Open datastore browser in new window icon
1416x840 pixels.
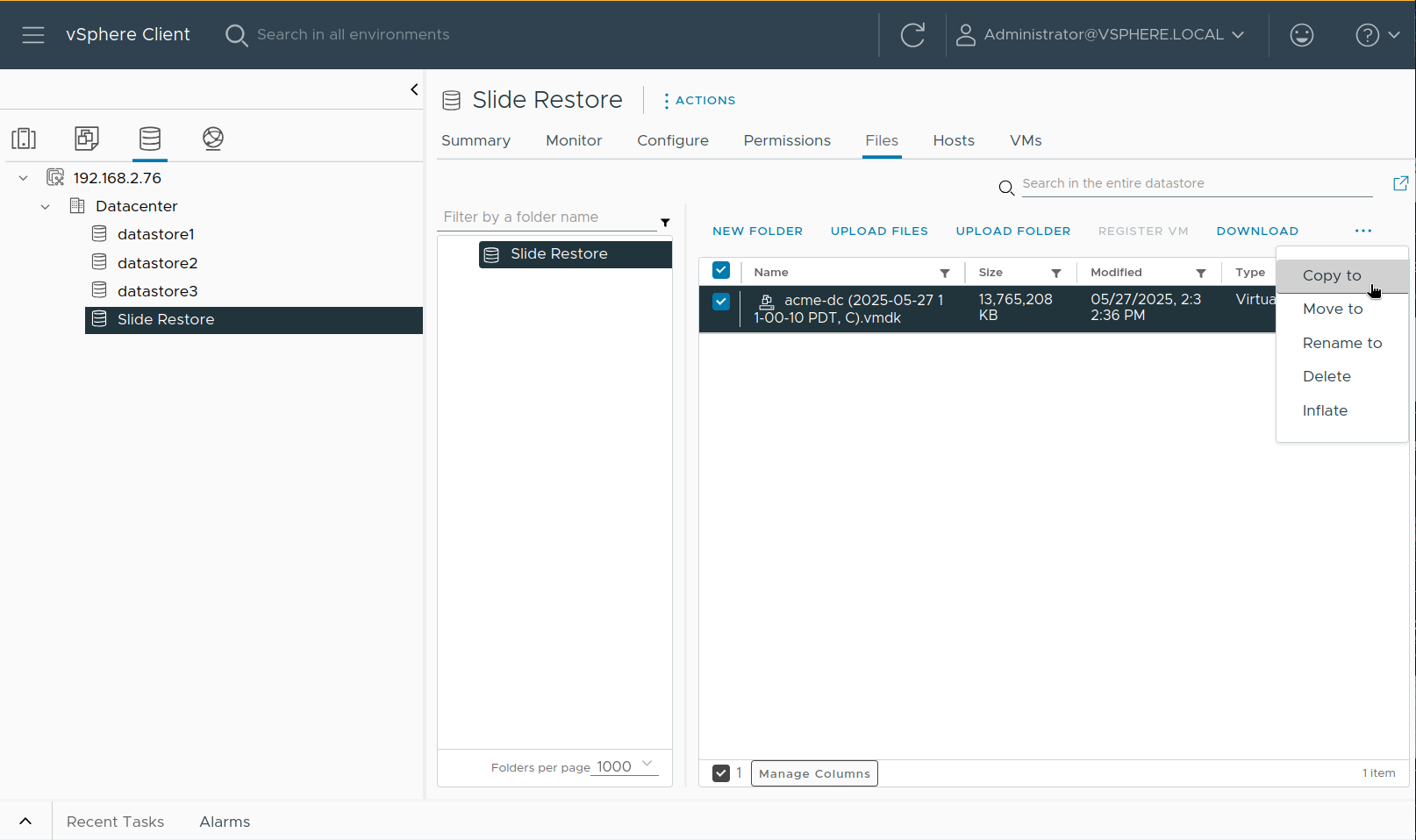pos(1400,183)
